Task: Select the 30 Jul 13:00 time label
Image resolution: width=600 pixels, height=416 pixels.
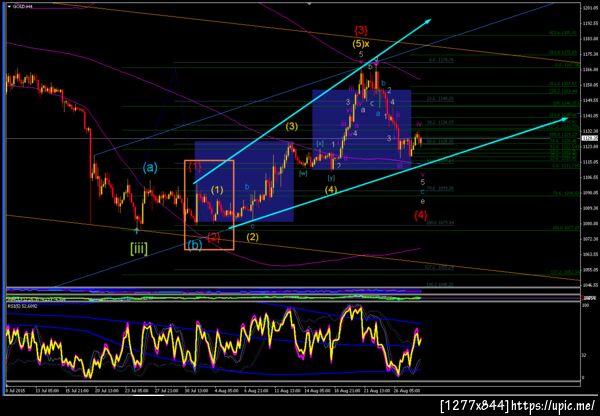Action: (197, 391)
